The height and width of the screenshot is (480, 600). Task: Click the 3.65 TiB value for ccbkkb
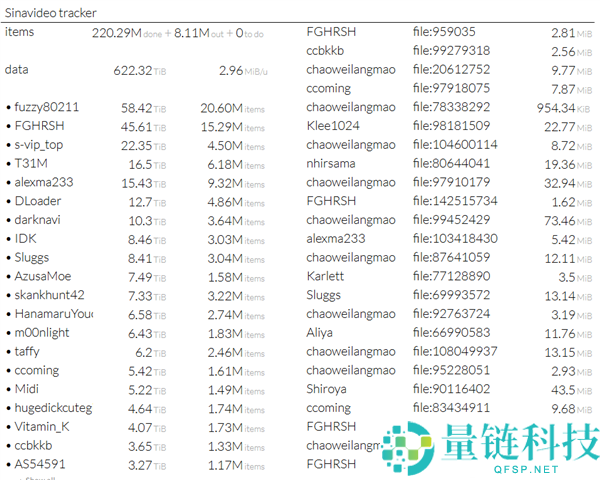coord(147,447)
